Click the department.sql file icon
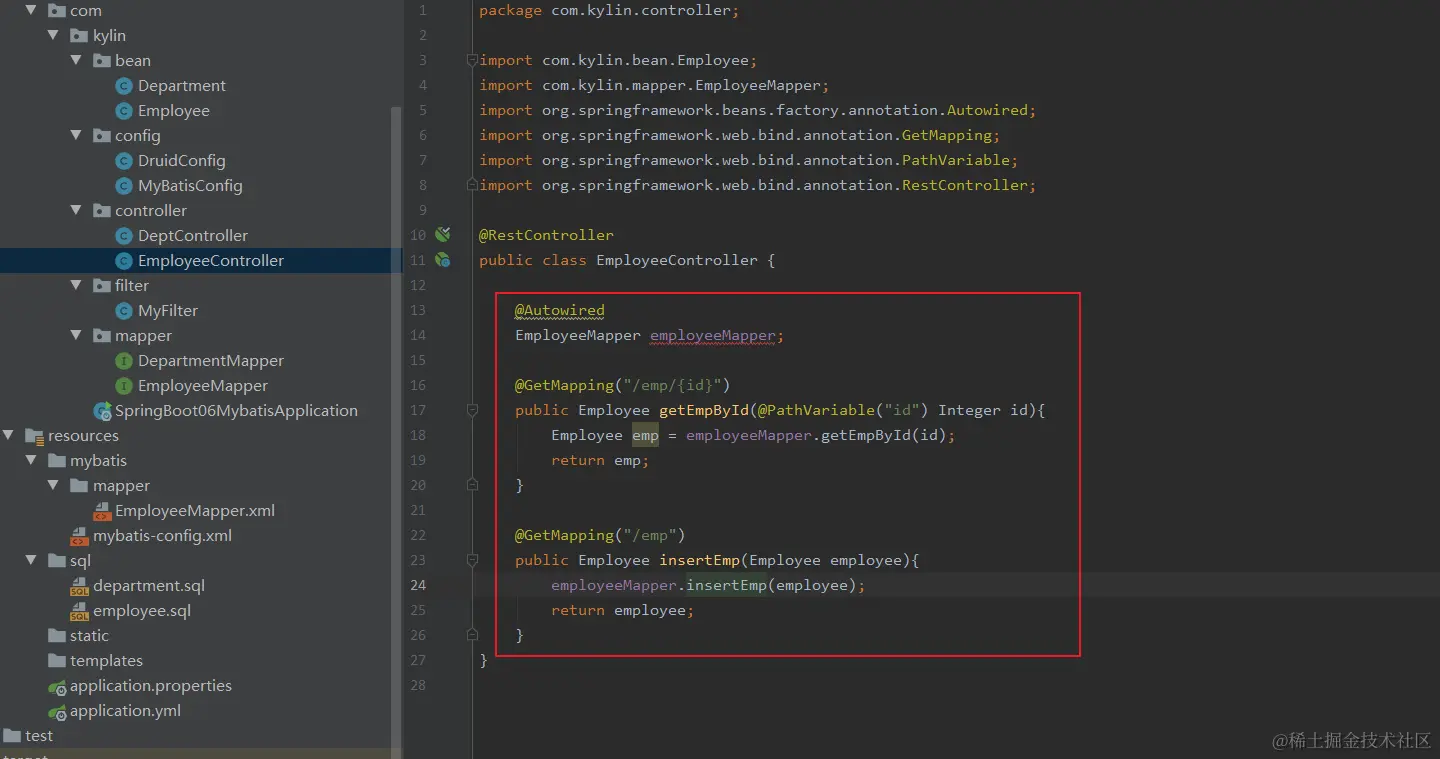This screenshot has height=759, width=1440. (x=79, y=587)
